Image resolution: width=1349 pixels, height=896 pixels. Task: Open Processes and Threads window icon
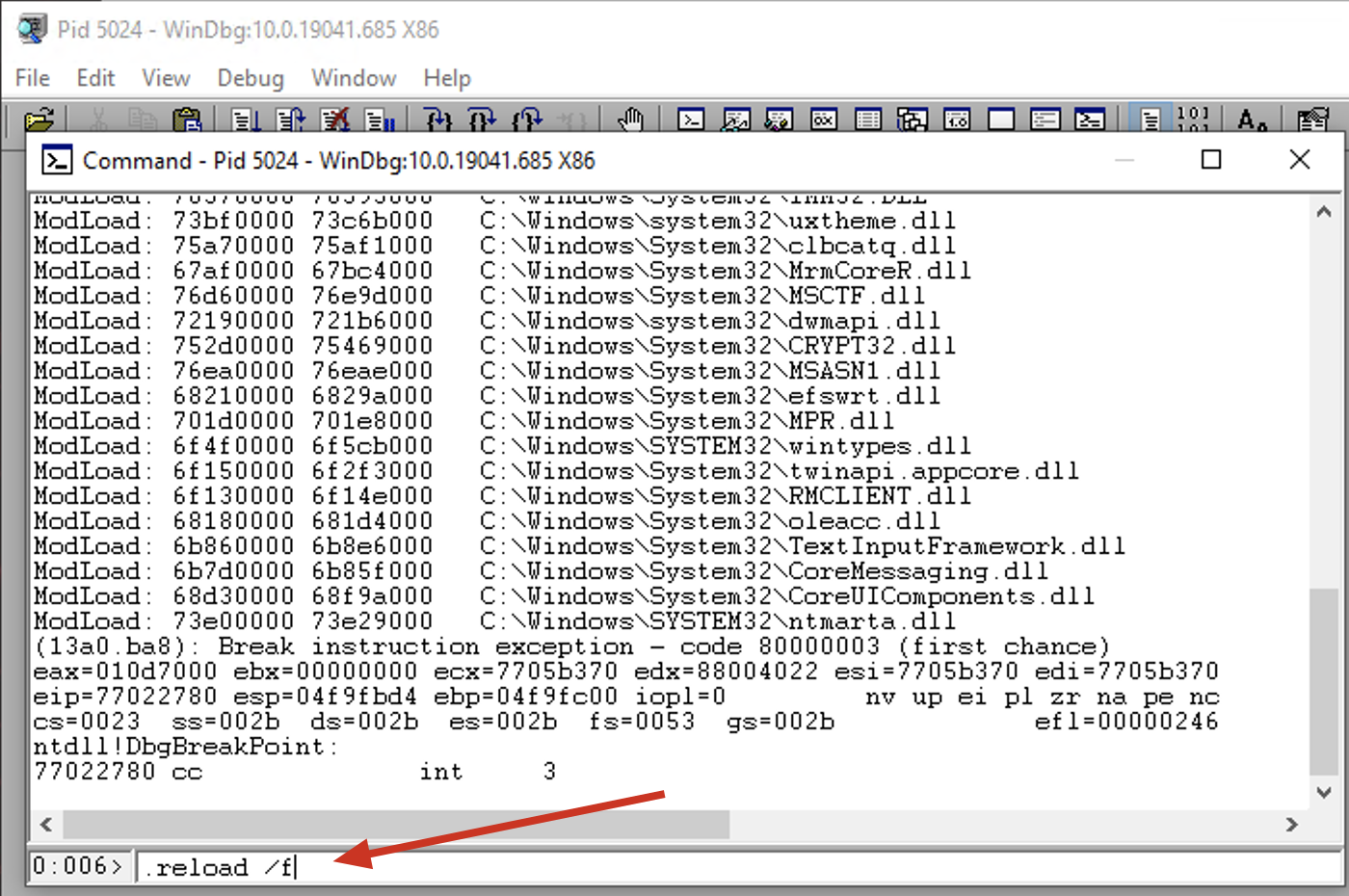pos(1045,120)
